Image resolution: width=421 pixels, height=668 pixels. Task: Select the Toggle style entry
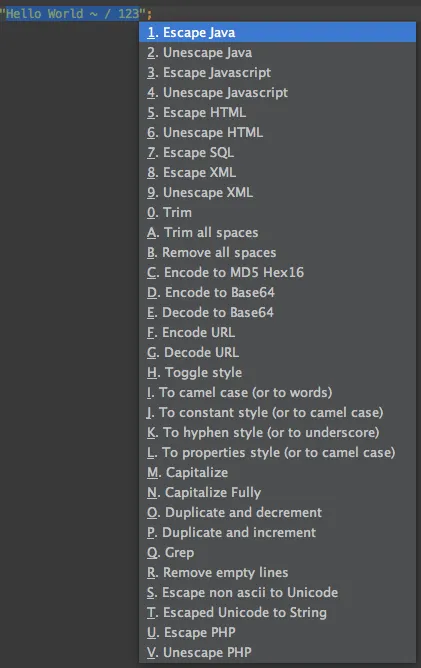[x=277, y=372]
